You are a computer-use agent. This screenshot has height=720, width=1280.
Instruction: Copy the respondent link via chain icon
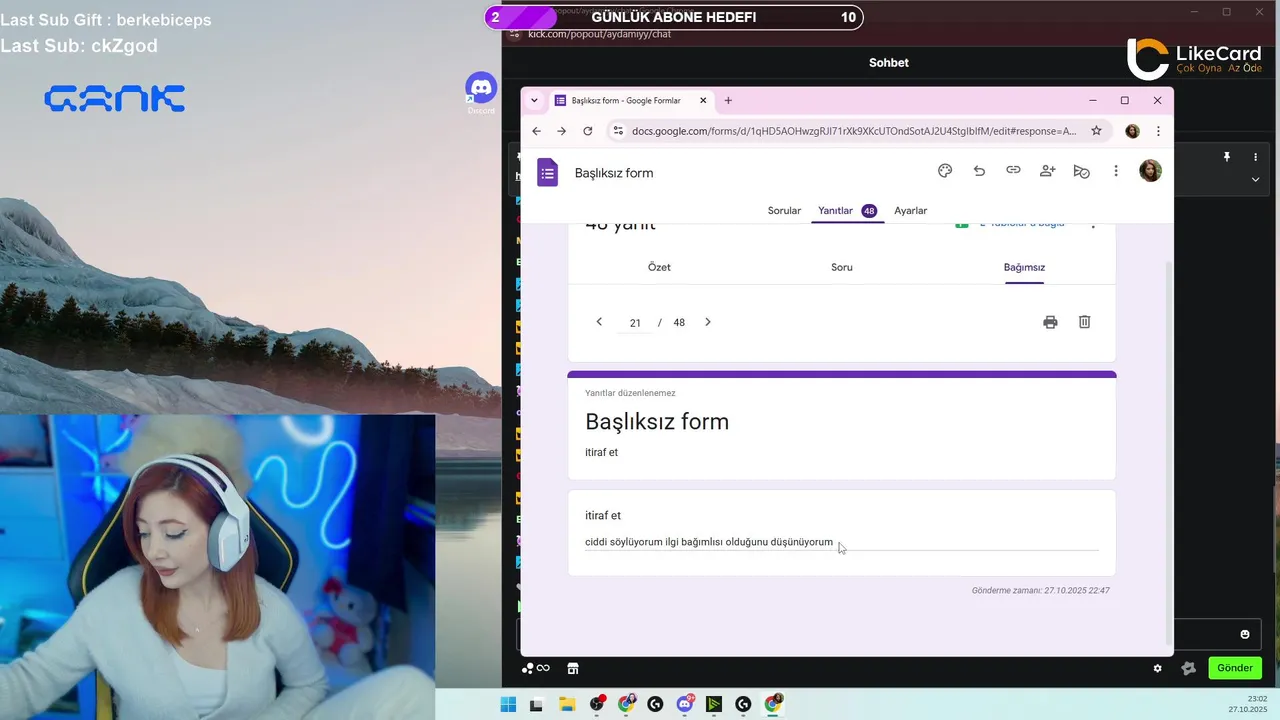[x=1013, y=171]
